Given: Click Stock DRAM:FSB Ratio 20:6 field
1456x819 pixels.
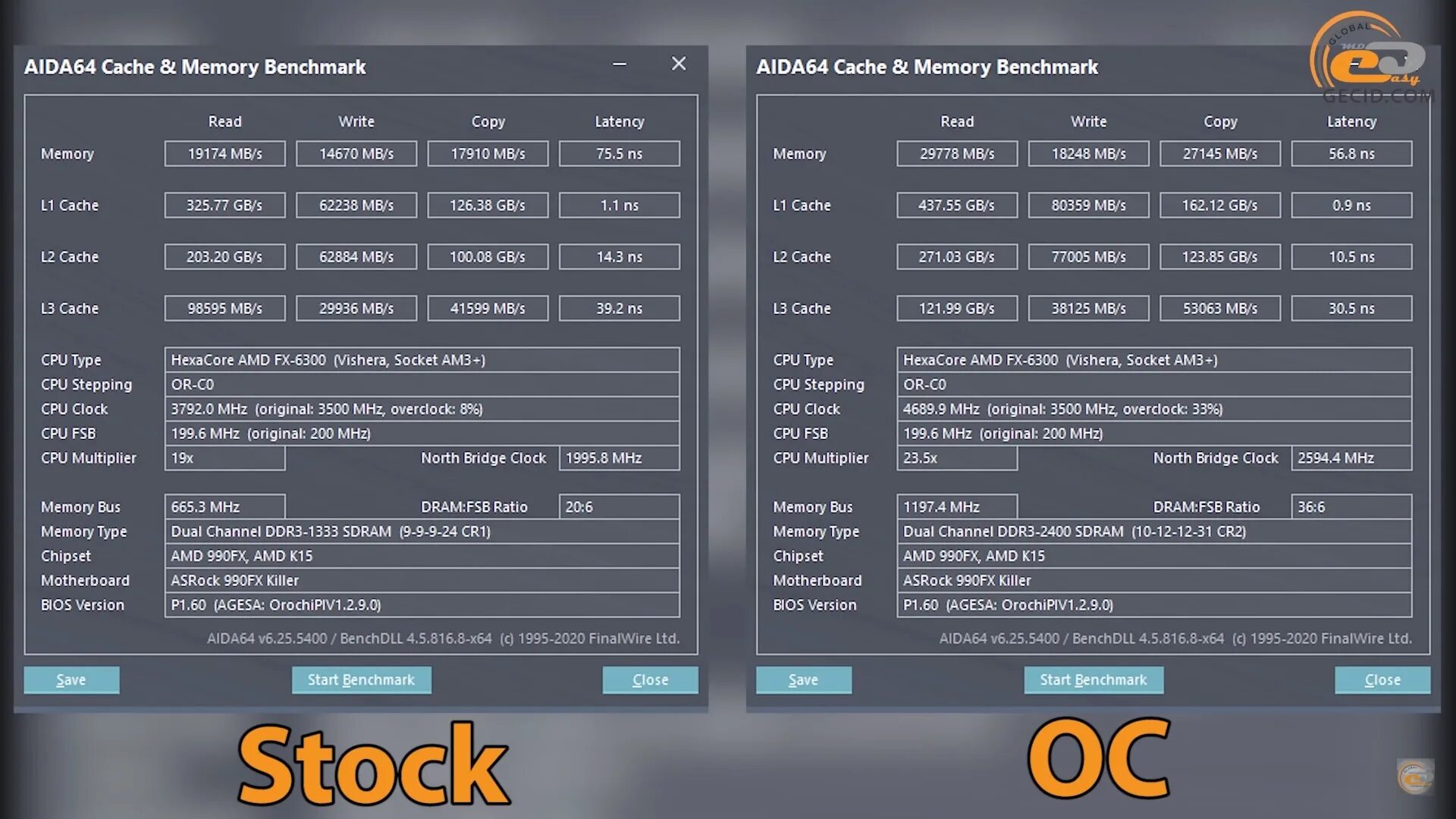Looking at the screenshot, I should coord(619,507).
